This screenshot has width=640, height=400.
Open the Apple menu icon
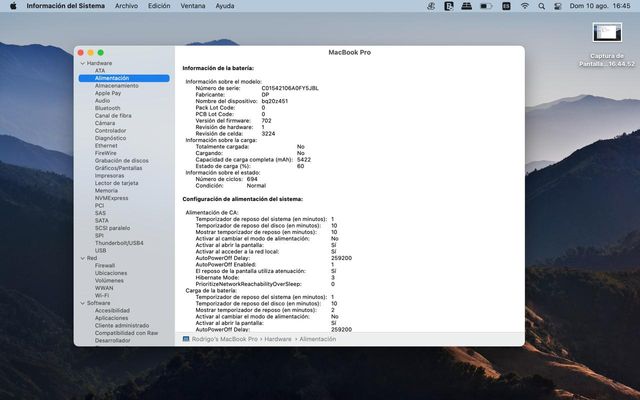tap(13, 6)
